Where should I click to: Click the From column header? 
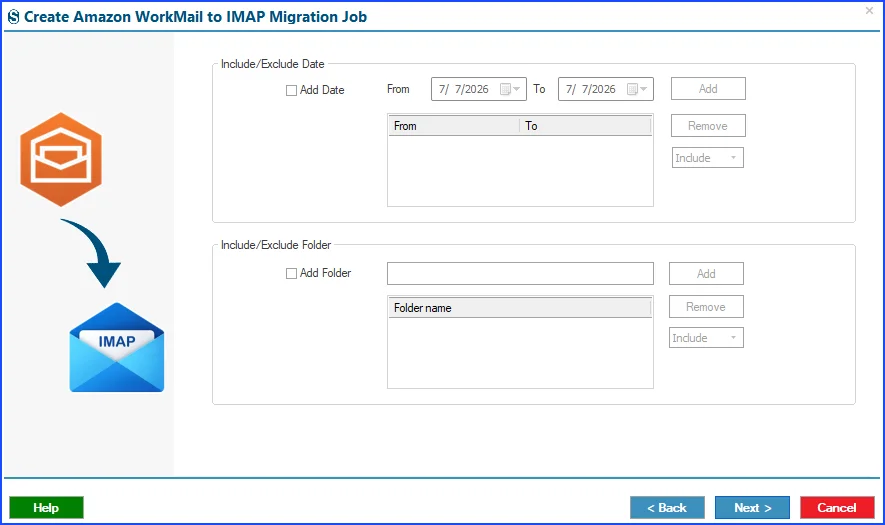click(x=453, y=126)
